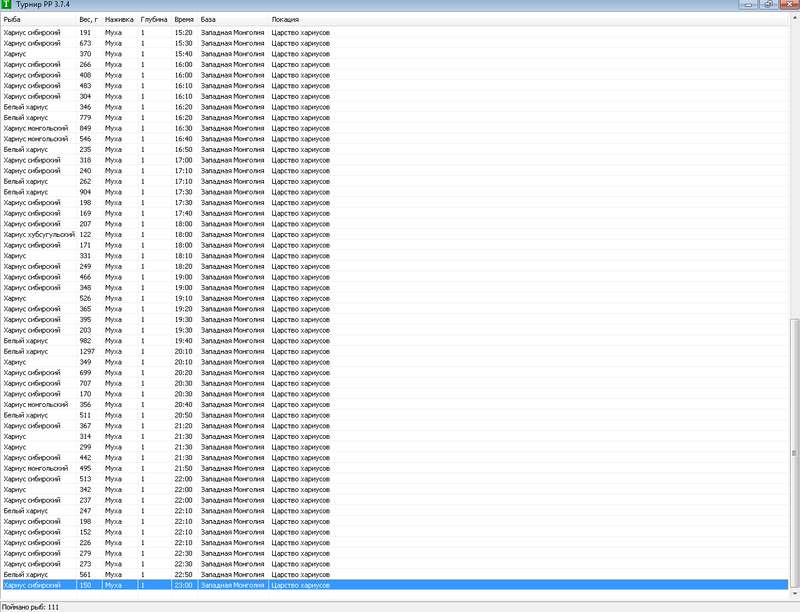800x612 pixels.
Task: Click the time cell 16:50
Action: (183, 149)
